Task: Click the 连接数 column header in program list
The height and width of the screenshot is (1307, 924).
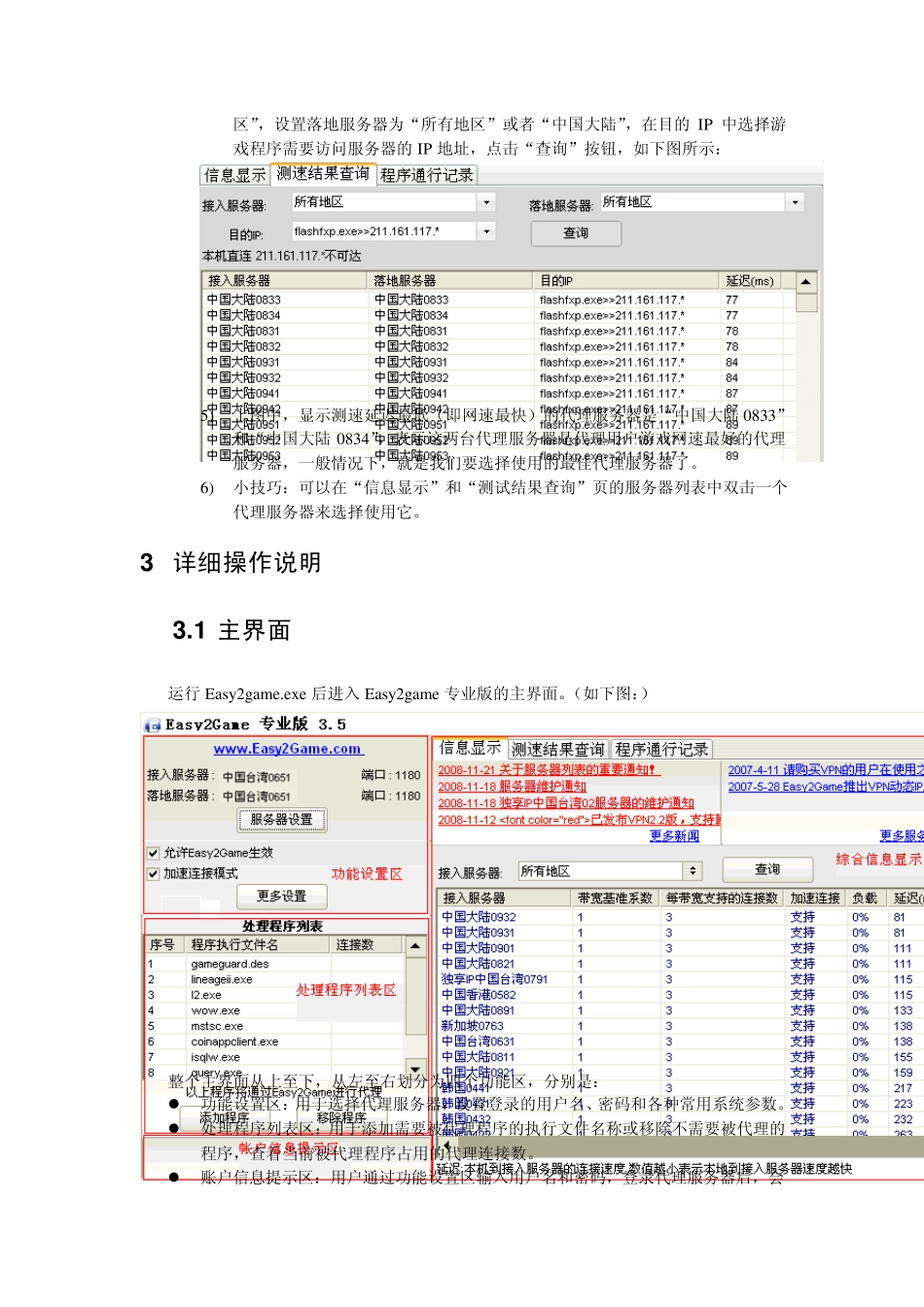Action: point(367,944)
